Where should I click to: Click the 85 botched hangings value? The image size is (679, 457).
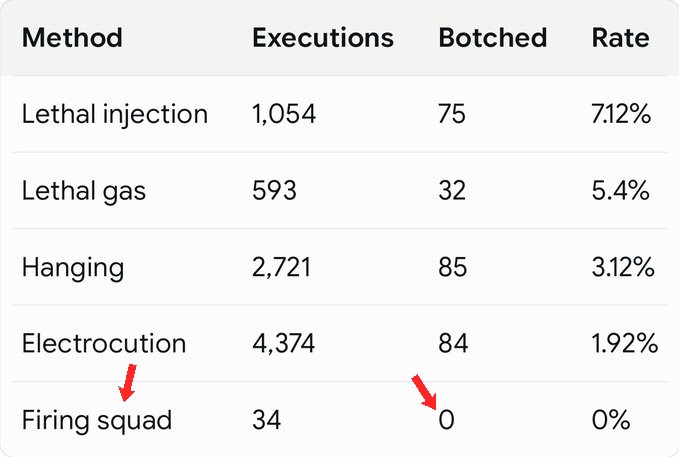453,267
